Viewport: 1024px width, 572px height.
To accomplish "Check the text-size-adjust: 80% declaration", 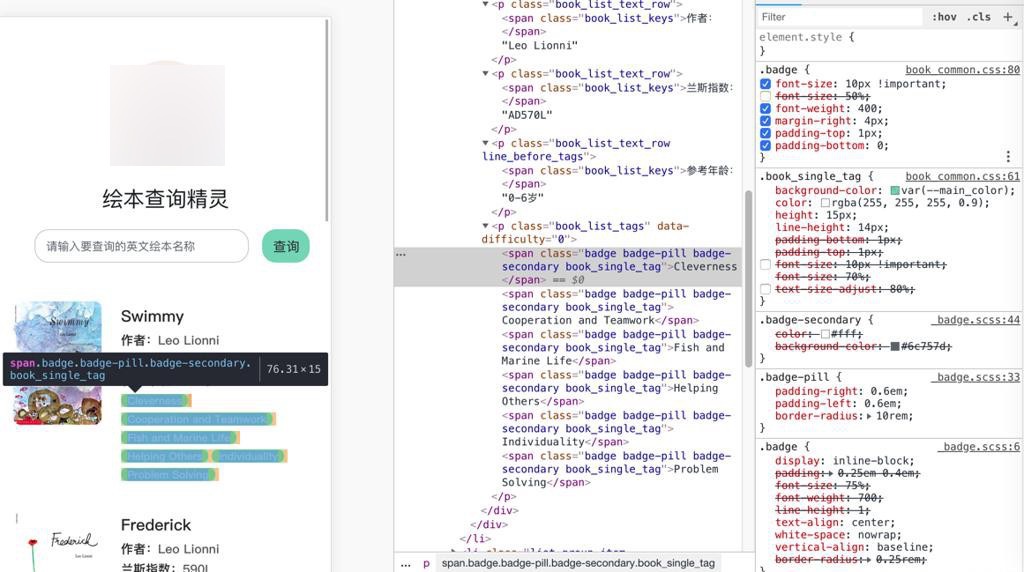I will [765, 289].
